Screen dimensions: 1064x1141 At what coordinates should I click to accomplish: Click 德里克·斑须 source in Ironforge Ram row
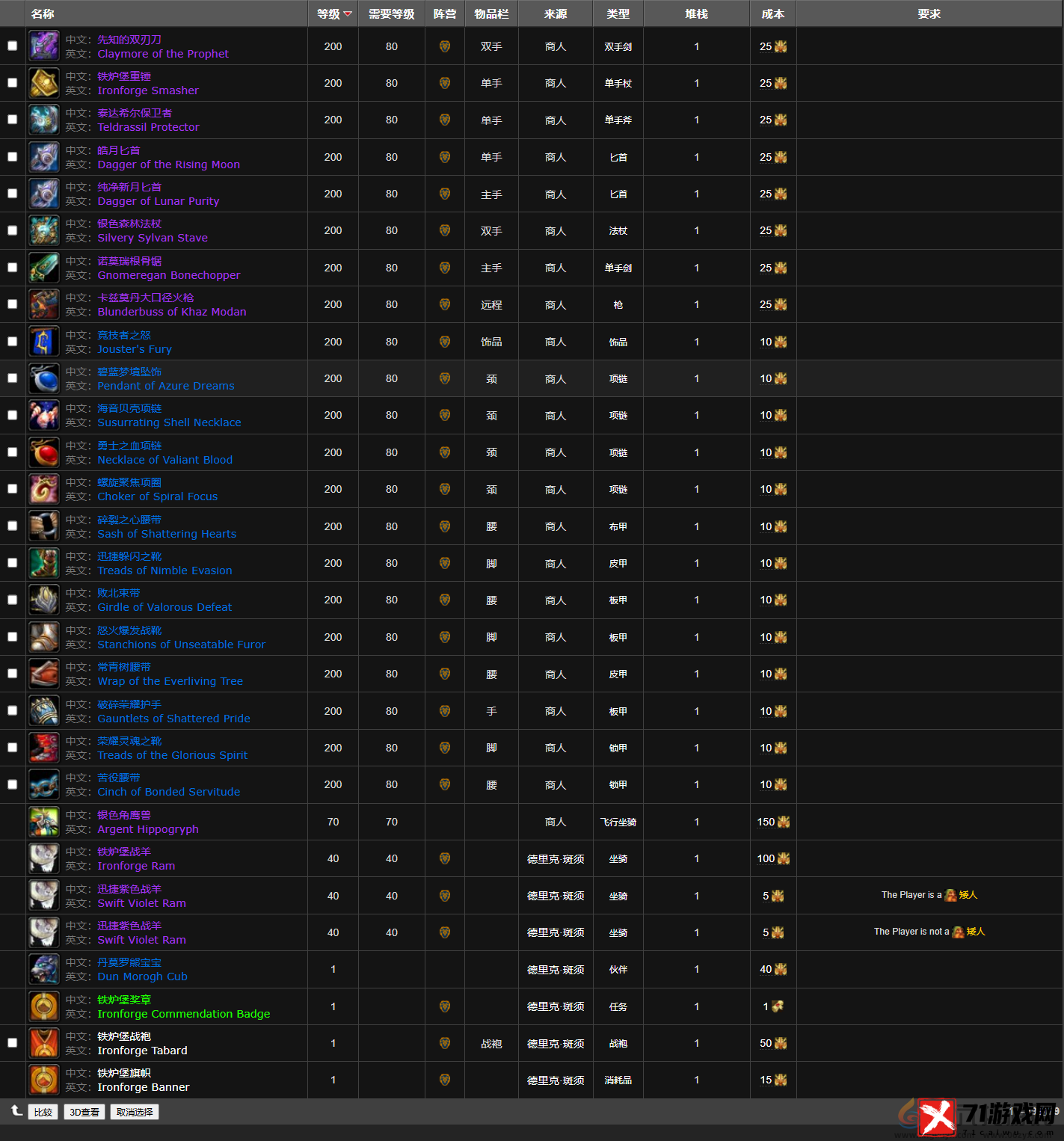coord(556,859)
